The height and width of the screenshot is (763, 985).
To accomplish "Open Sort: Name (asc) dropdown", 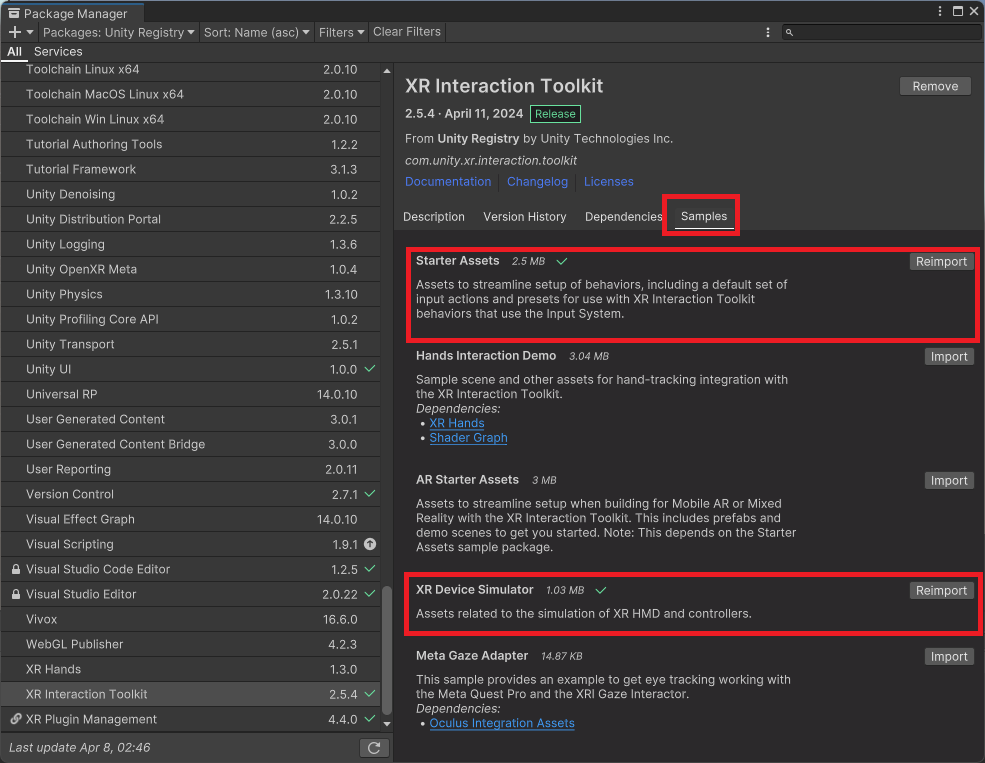I will click(x=256, y=32).
